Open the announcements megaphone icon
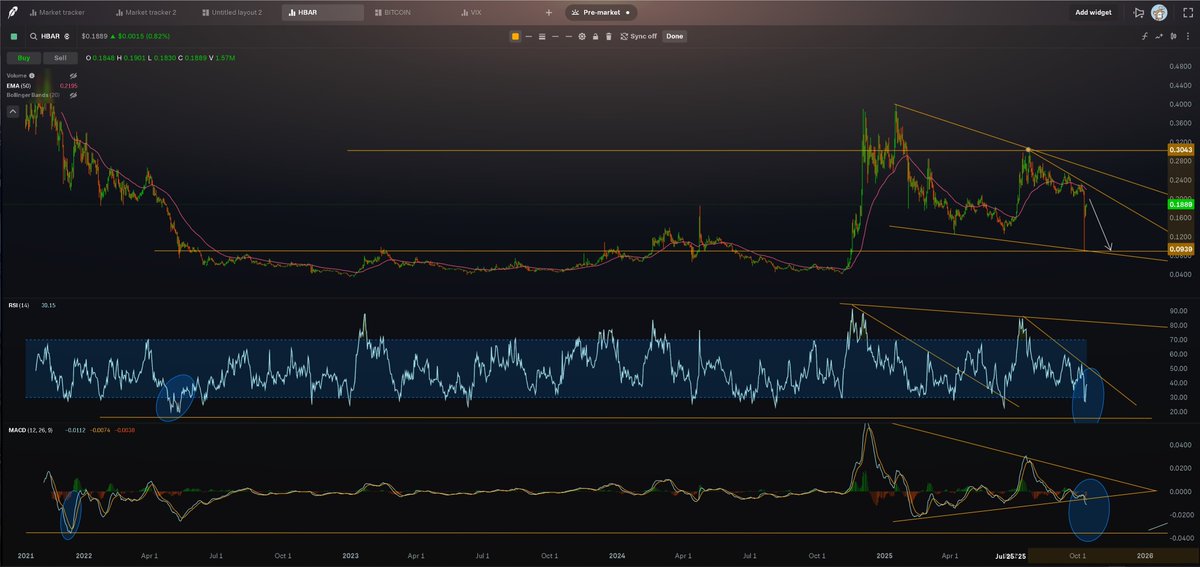Image resolution: width=1200 pixels, height=567 pixels. (x=1139, y=13)
